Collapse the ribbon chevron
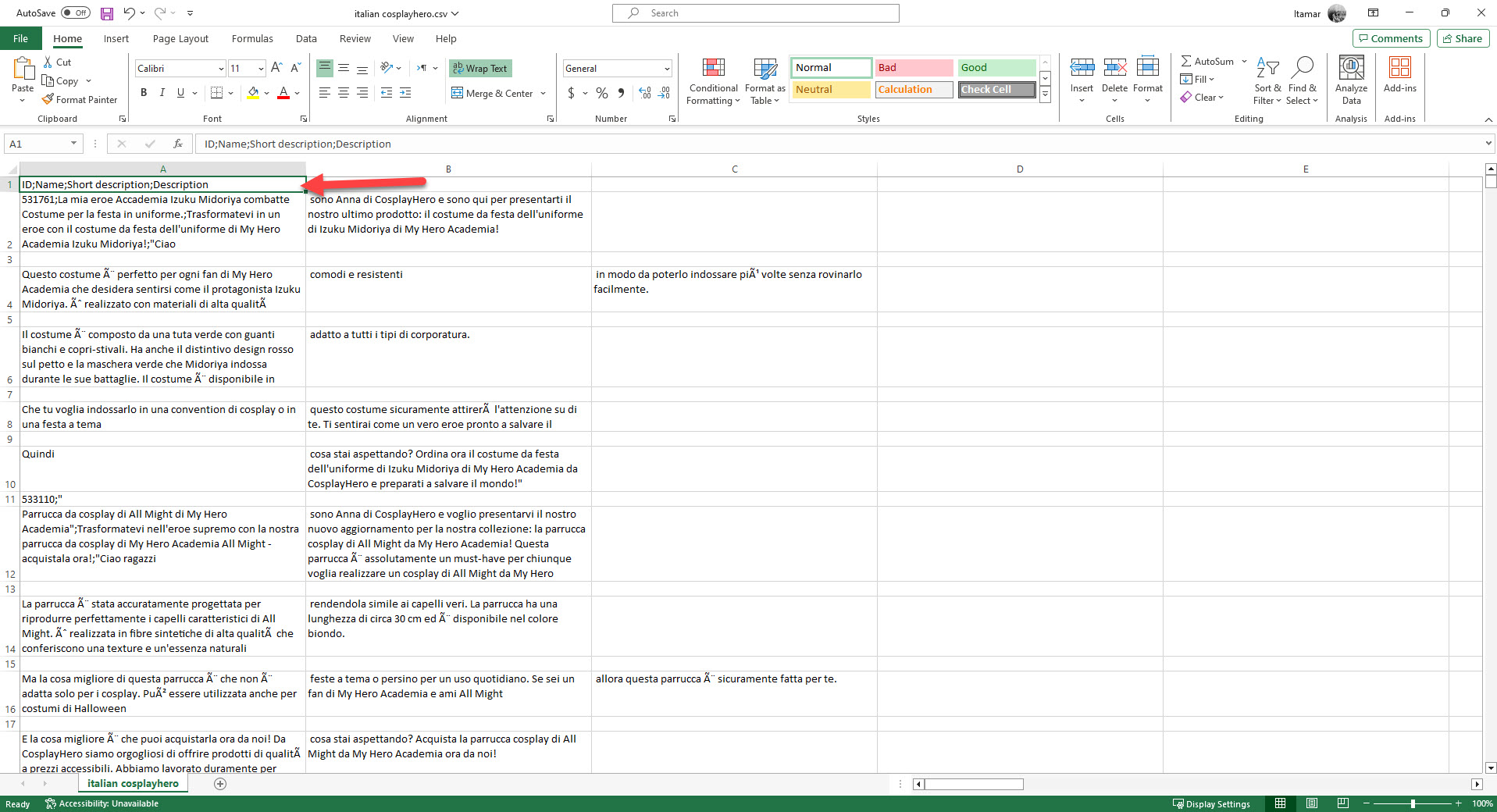The width and height of the screenshot is (1497, 812). pos(1488,119)
